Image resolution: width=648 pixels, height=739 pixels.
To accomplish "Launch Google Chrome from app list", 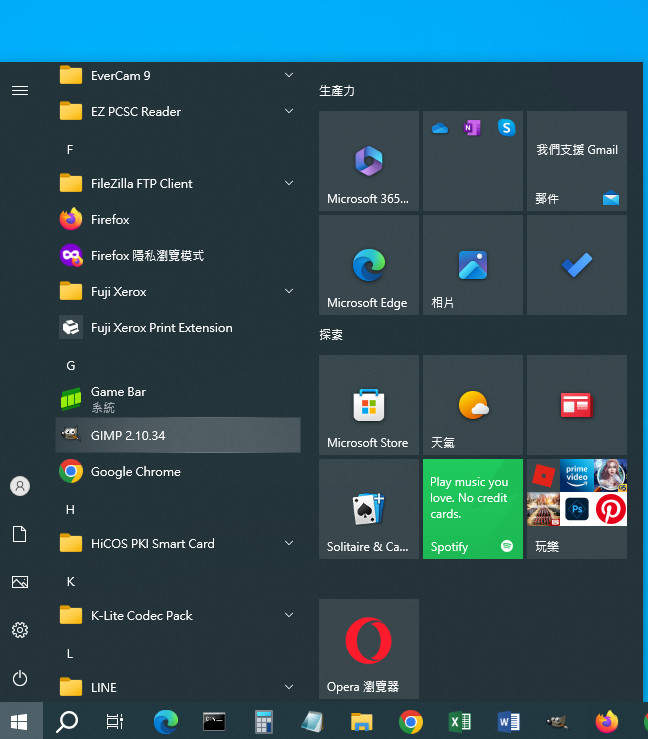I will click(x=178, y=471).
